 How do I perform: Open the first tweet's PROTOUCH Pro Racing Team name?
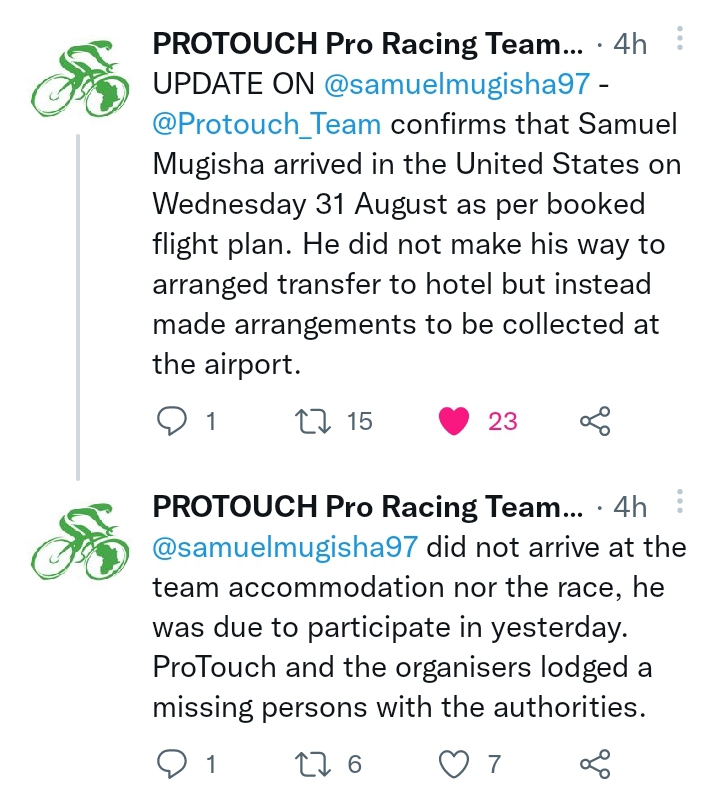[x=368, y=44]
